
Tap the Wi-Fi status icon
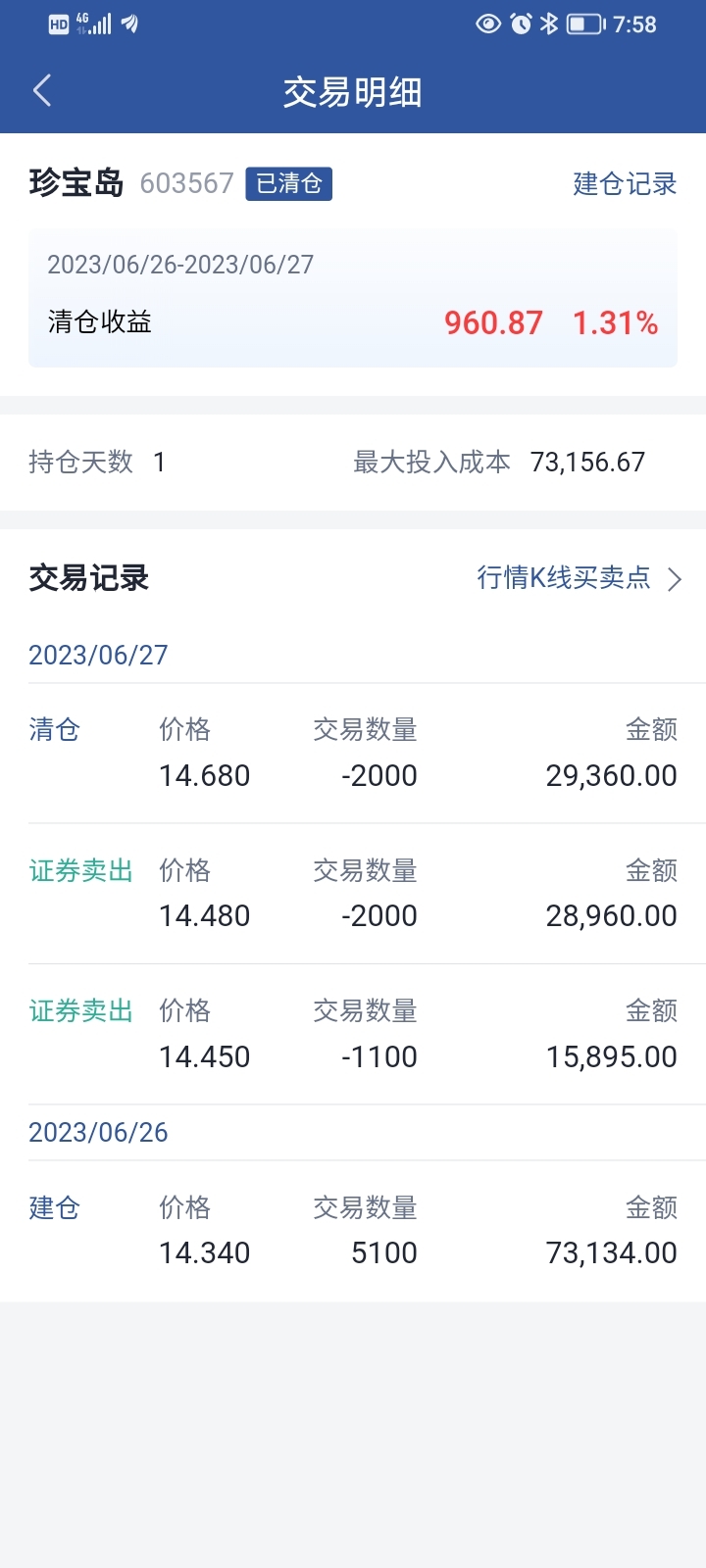tap(129, 24)
